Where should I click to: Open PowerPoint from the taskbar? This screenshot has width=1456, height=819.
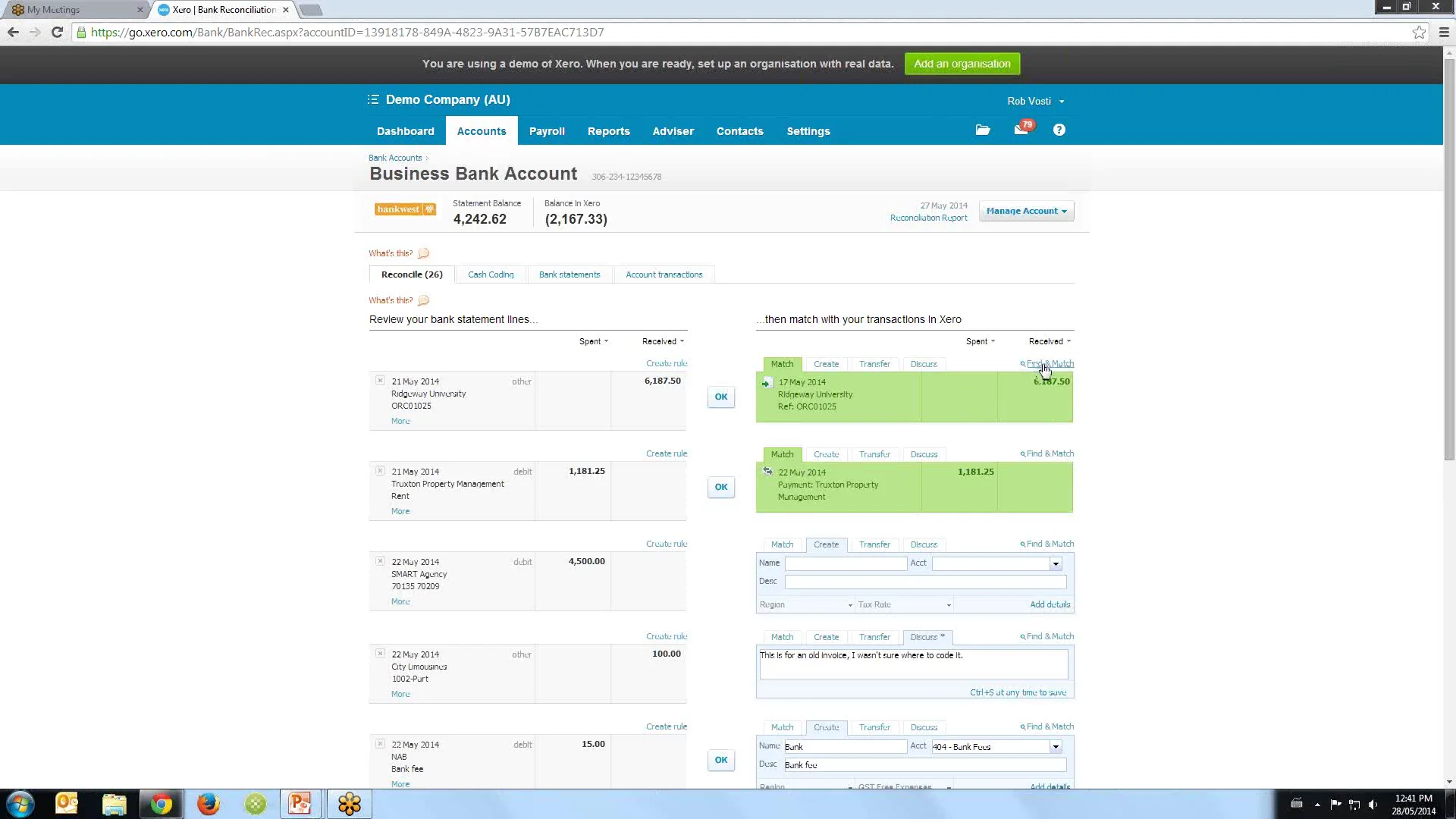300,803
